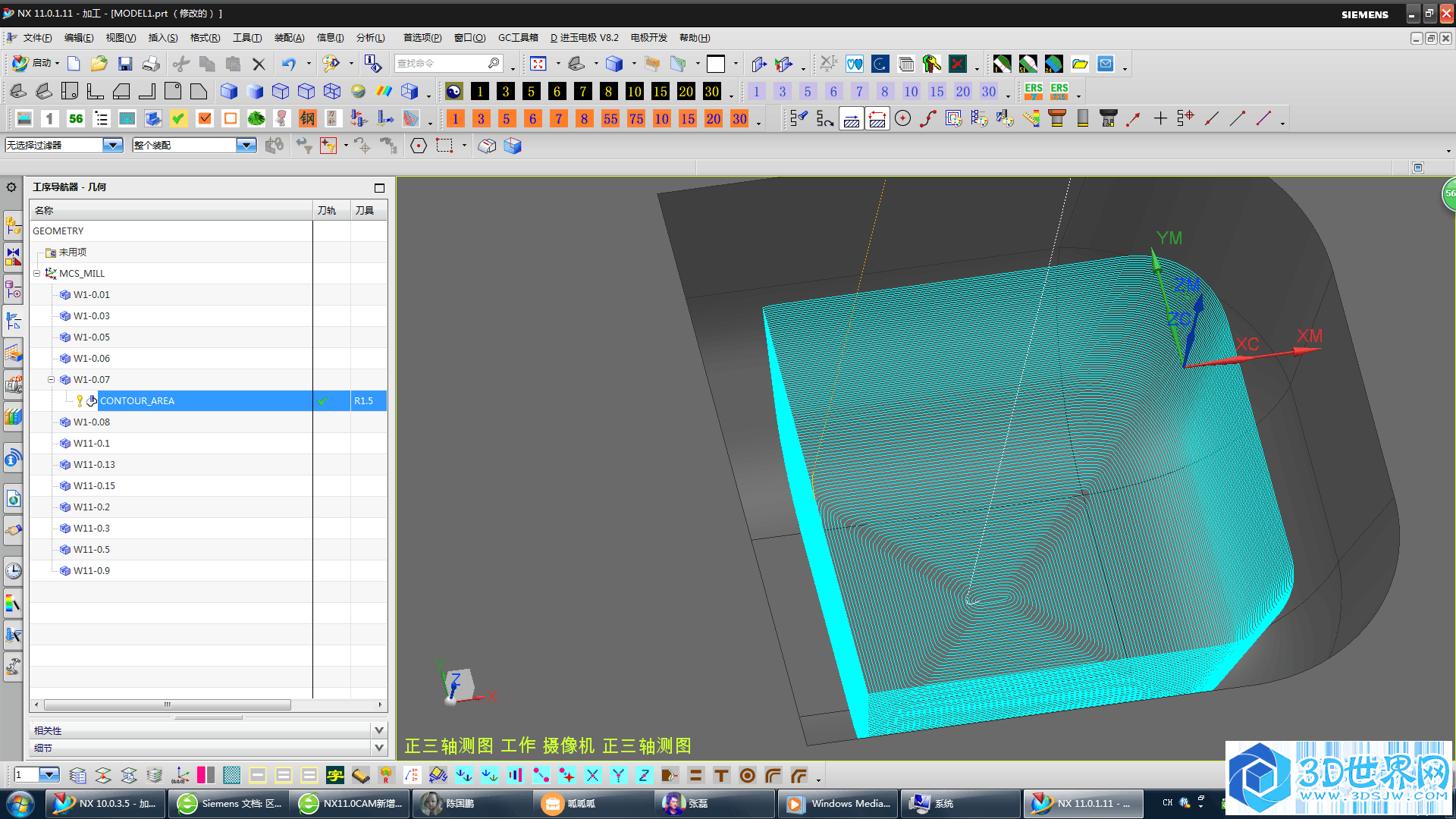Viewport: 1456px width, 819px height.
Task: Collapse the MCS_MILL node
Action: pos(38,273)
